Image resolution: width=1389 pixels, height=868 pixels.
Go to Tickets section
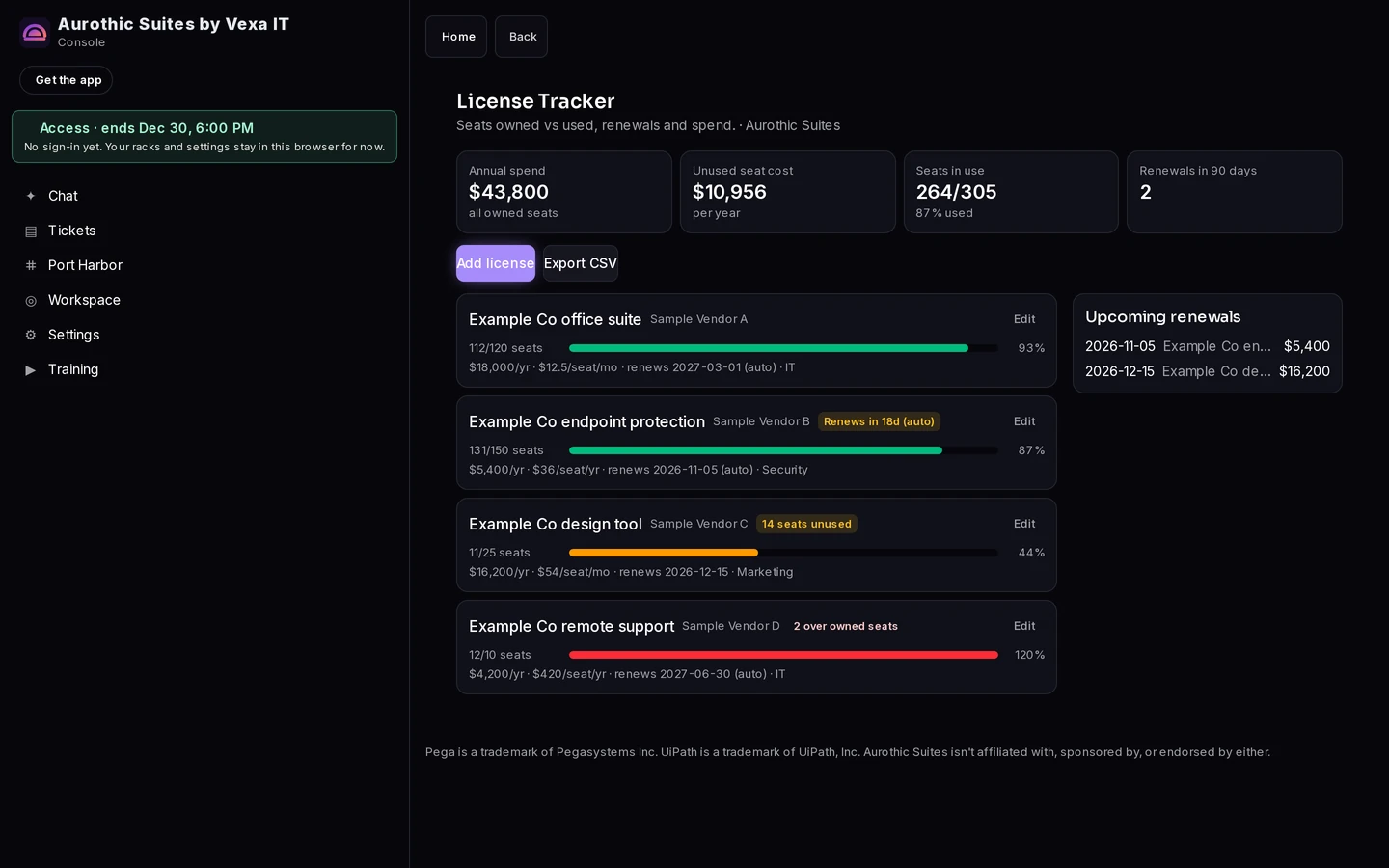point(72,231)
